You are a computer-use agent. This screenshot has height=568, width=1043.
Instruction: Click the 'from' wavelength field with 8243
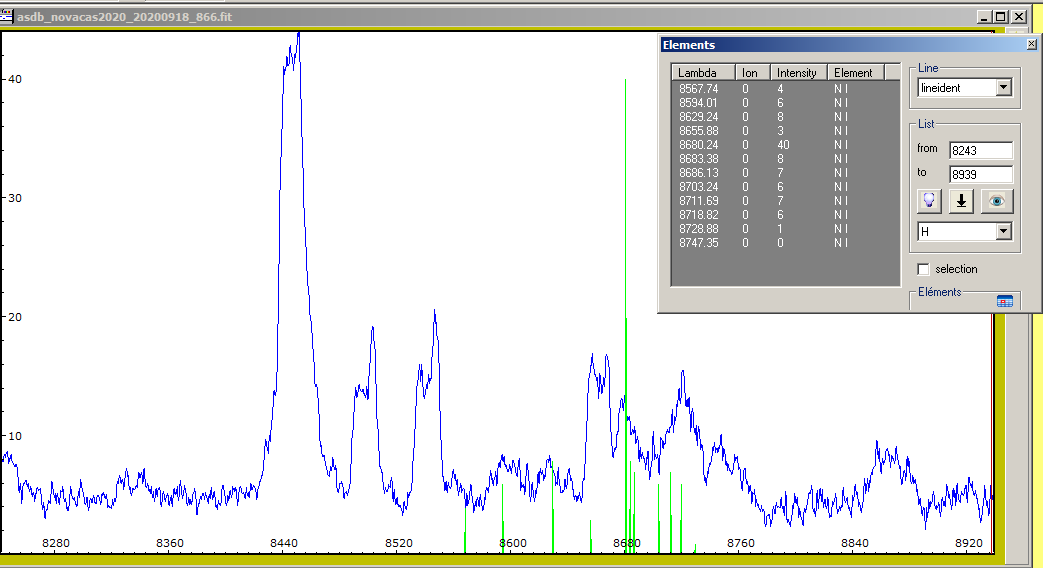tap(980, 150)
